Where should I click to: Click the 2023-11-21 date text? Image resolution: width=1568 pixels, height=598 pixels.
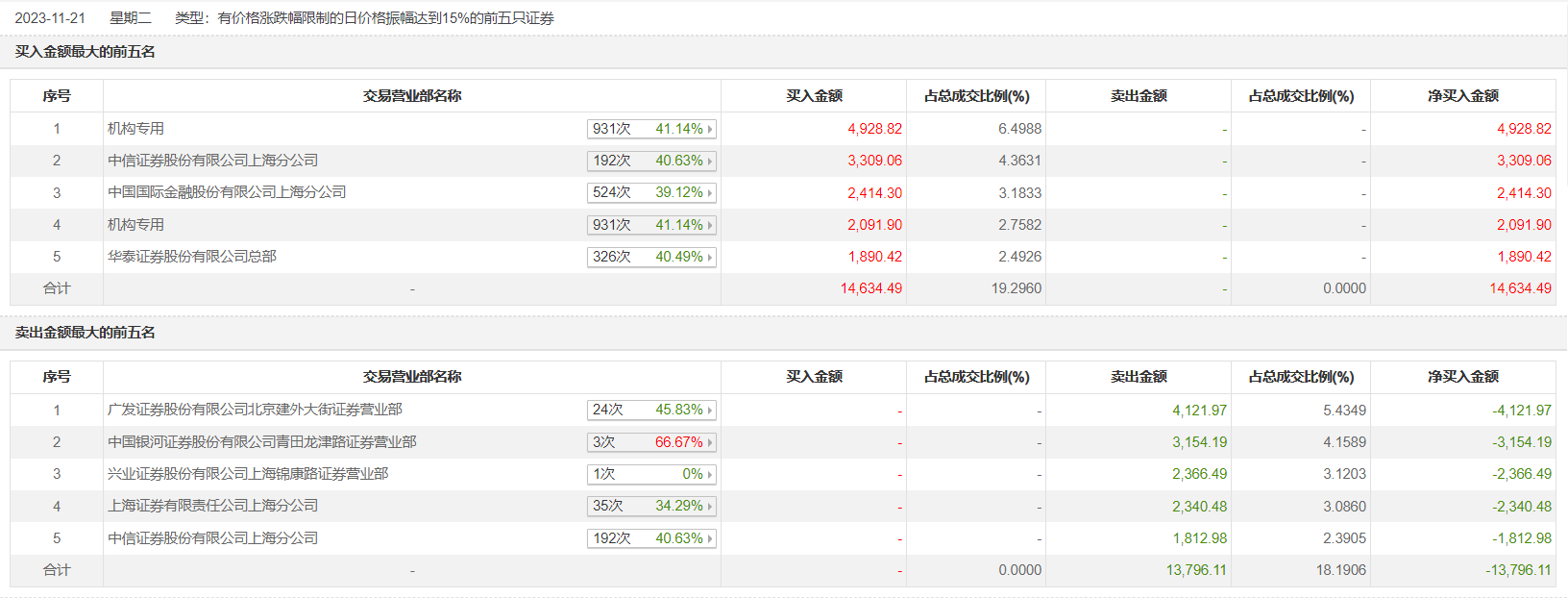pyautogui.click(x=50, y=18)
